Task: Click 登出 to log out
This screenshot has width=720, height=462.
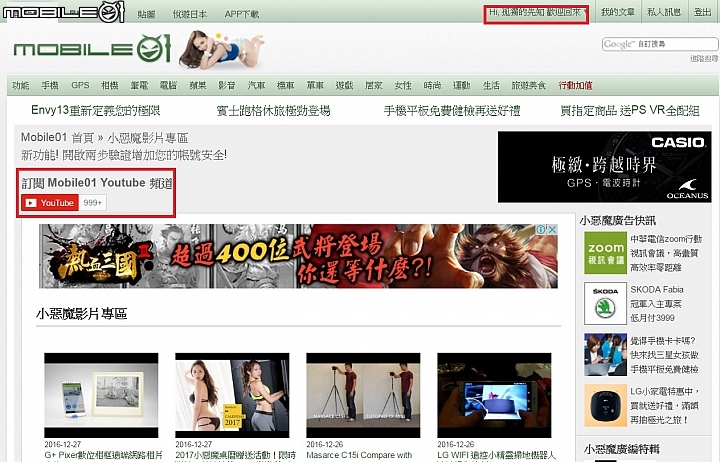Action: point(703,12)
